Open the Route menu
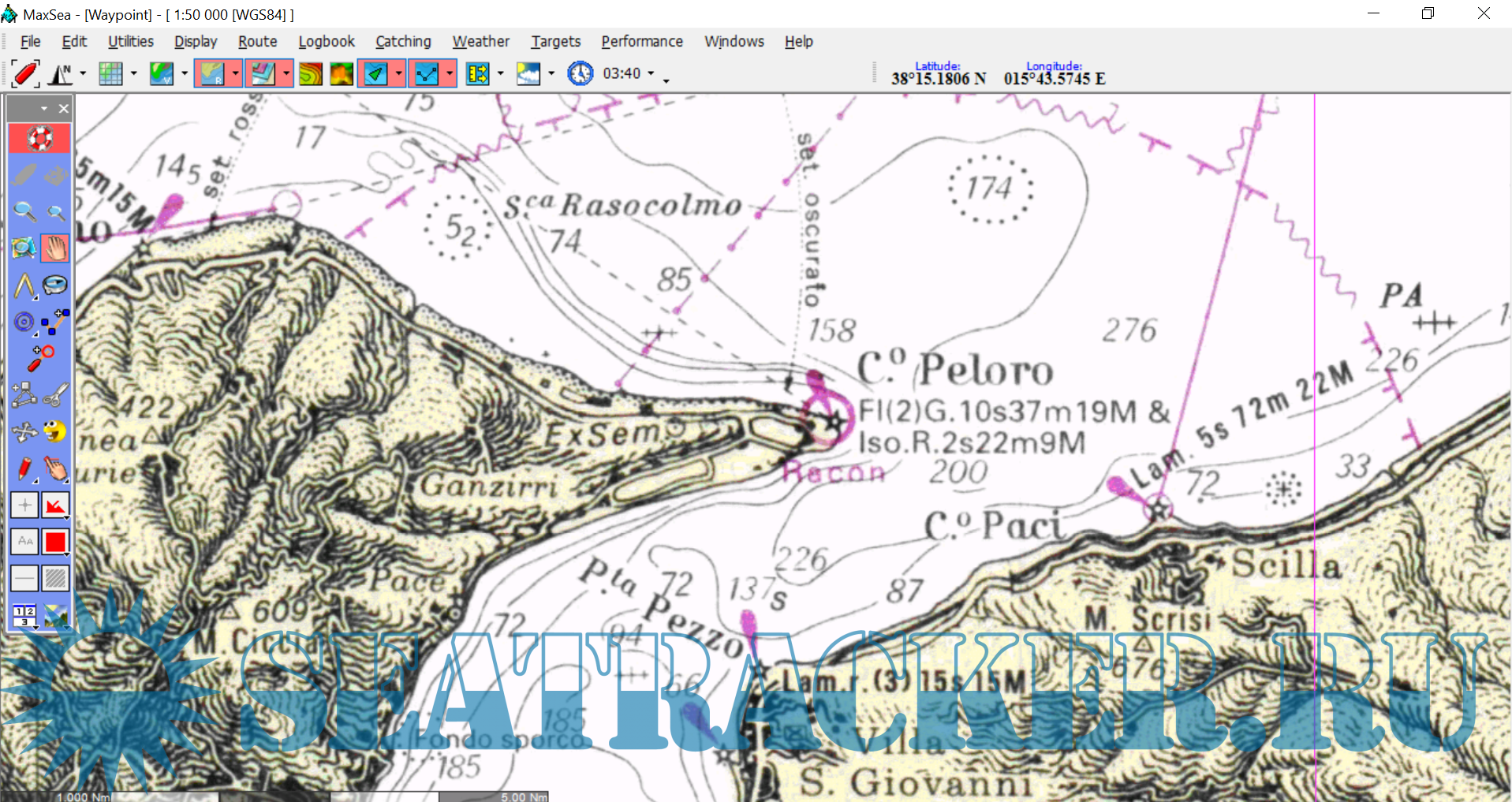Screen dimensions: 1512x802 [257, 41]
